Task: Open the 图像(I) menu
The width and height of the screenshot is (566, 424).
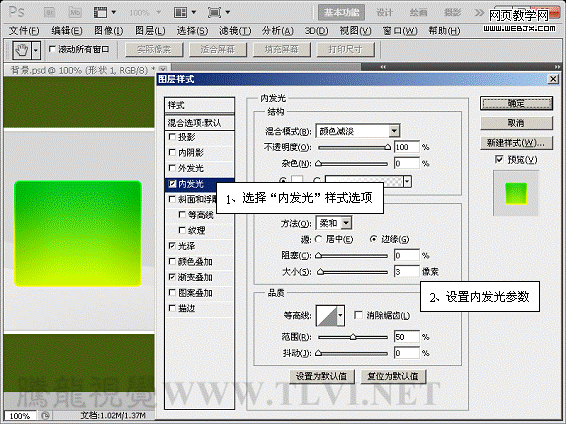Action: point(108,31)
